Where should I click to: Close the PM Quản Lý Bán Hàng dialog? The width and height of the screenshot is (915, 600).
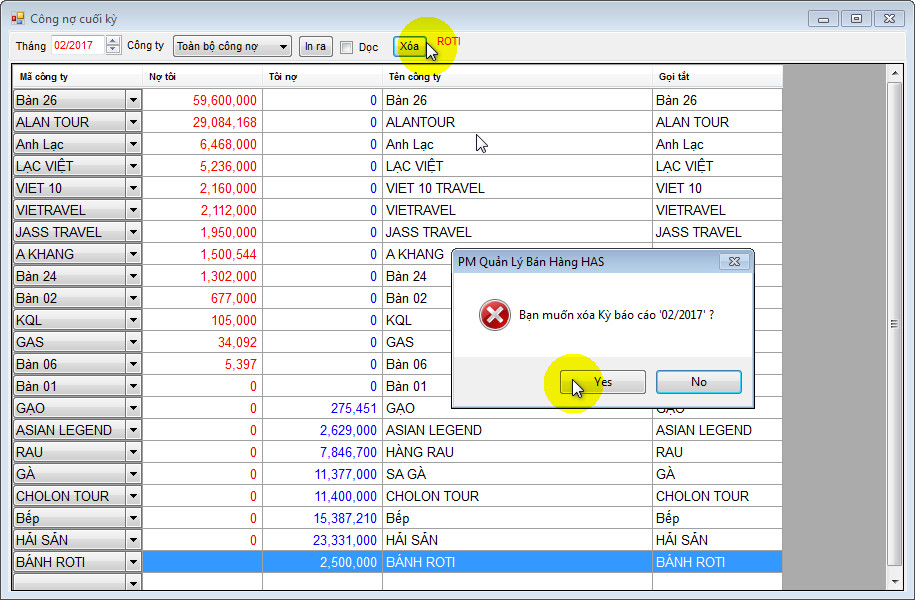(x=734, y=261)
